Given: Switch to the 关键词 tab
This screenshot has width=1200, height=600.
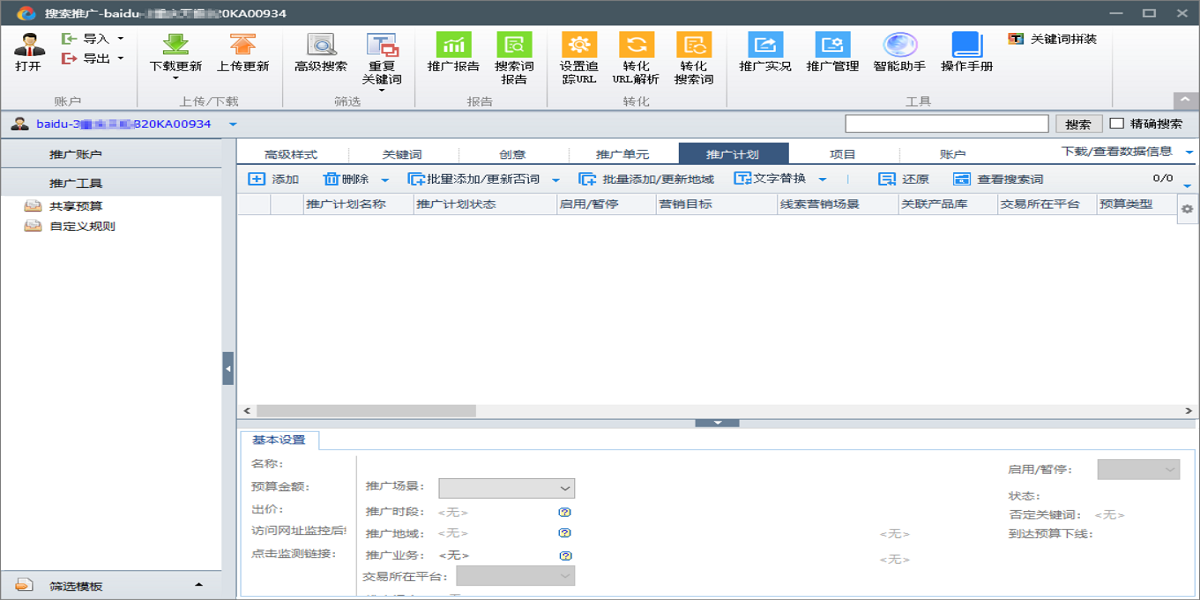Looking at the screenshot, I should click(x=402, y=155).
